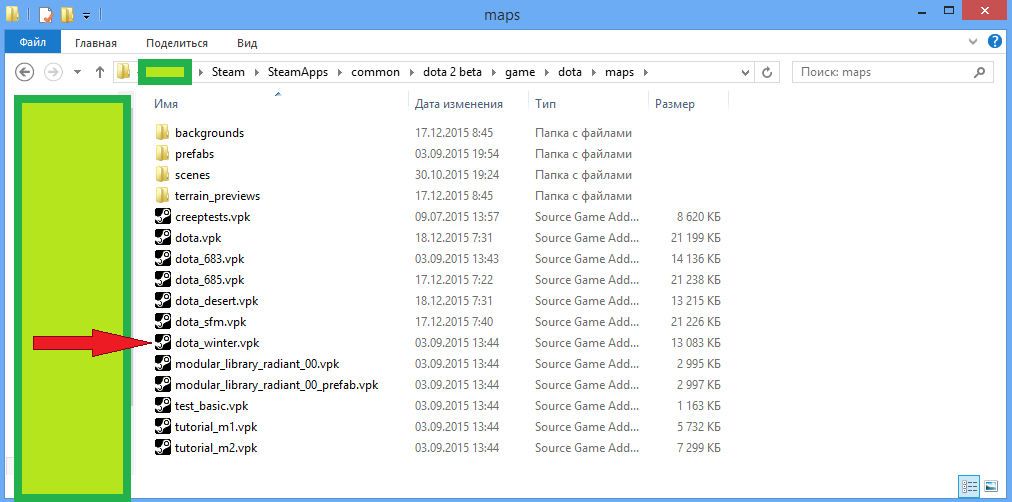Select the scenes folder icon
This screenshot has height=502, width=1012.
[161, 175]
